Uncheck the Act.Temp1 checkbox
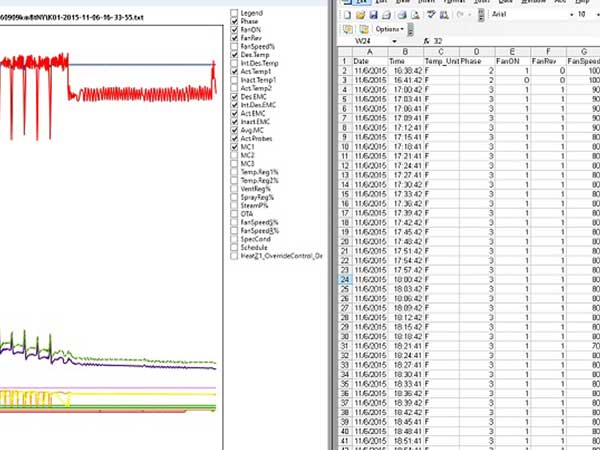600x450 pixels. tap(234, 72)
